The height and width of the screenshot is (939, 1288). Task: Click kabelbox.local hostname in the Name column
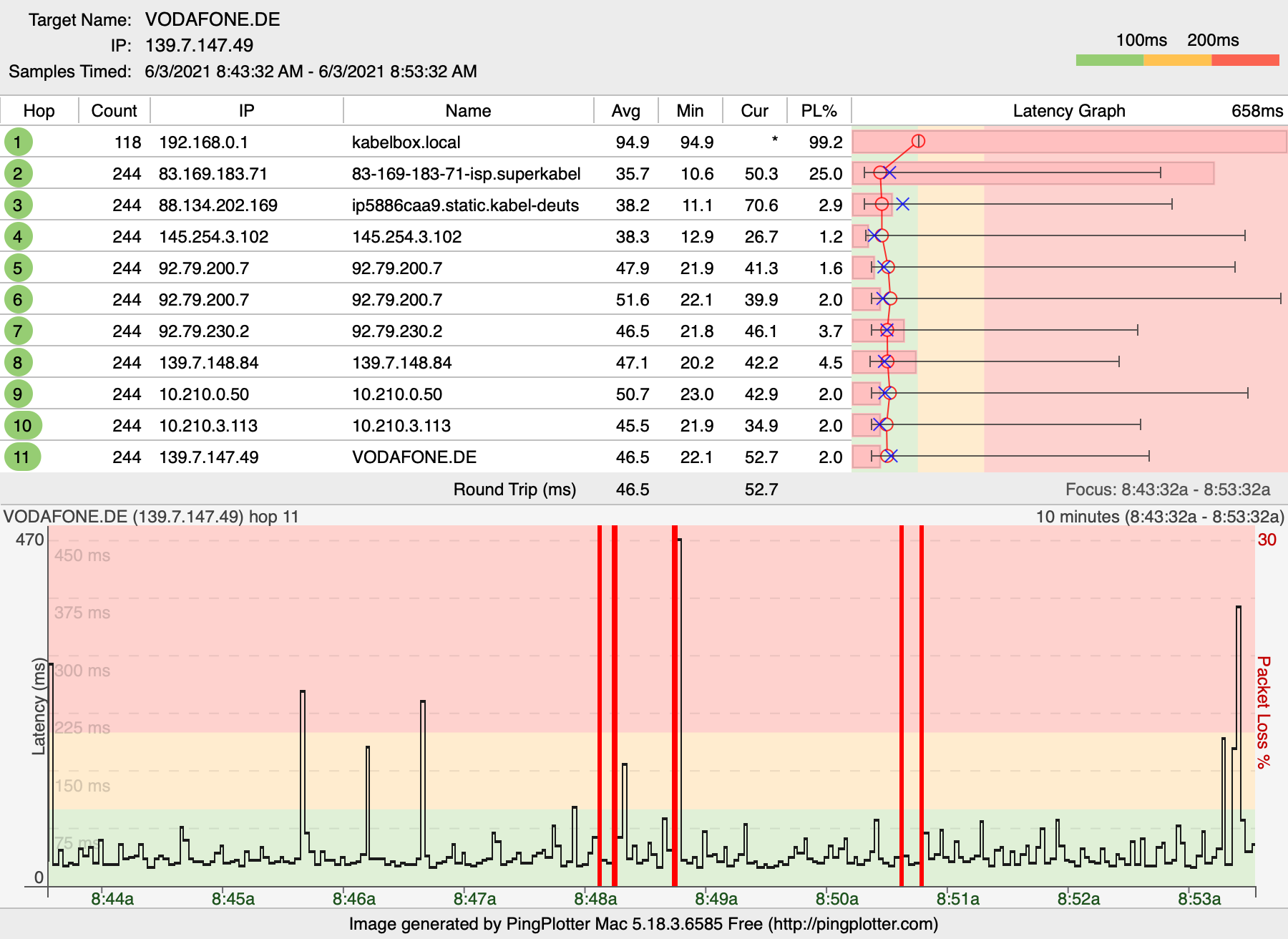406,142
